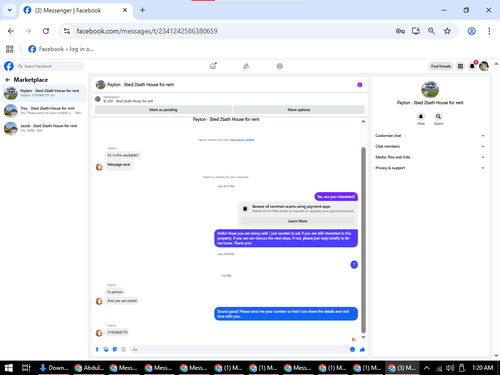Open the GIF picker in composer
This screenshot has height=375, width=500.
[x=123, y=349]
